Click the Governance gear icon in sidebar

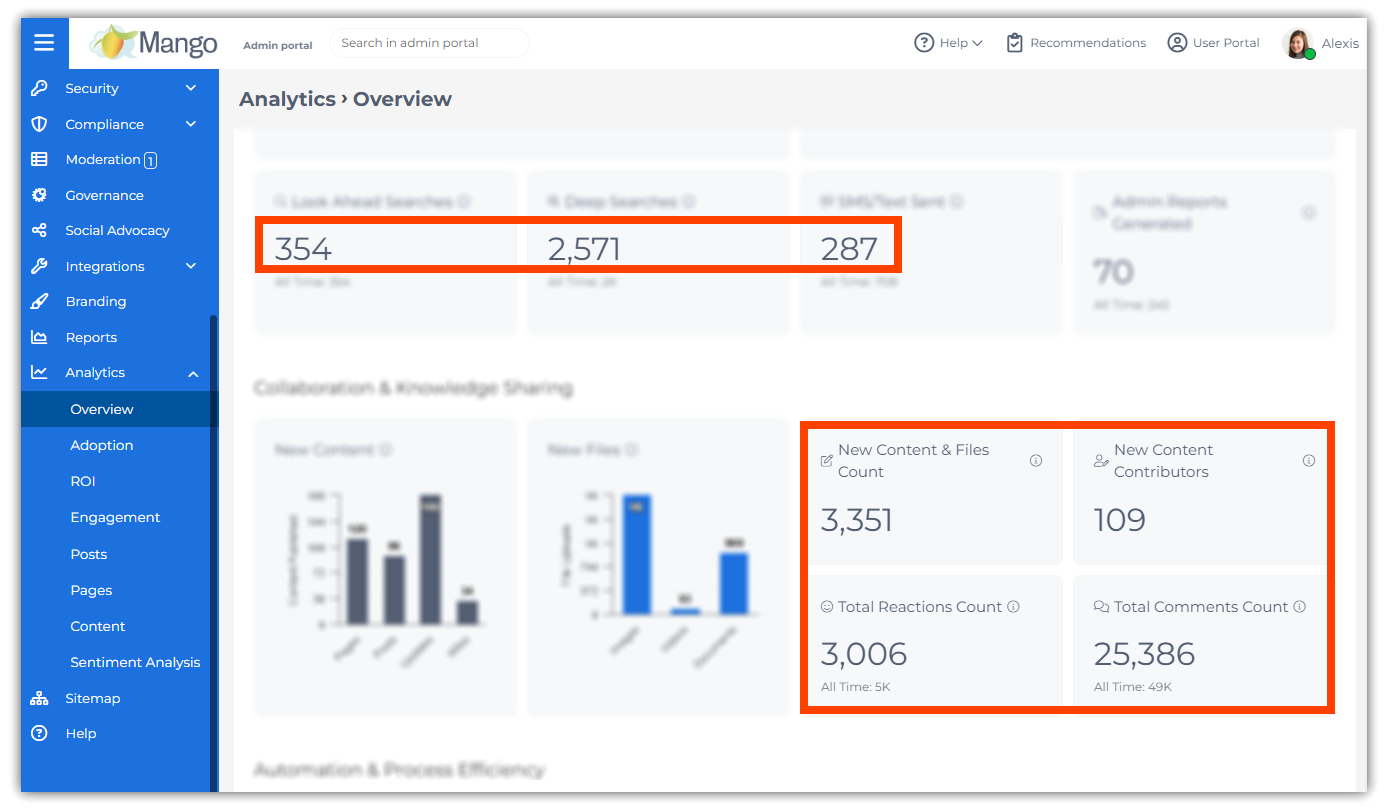pos(39,195)
